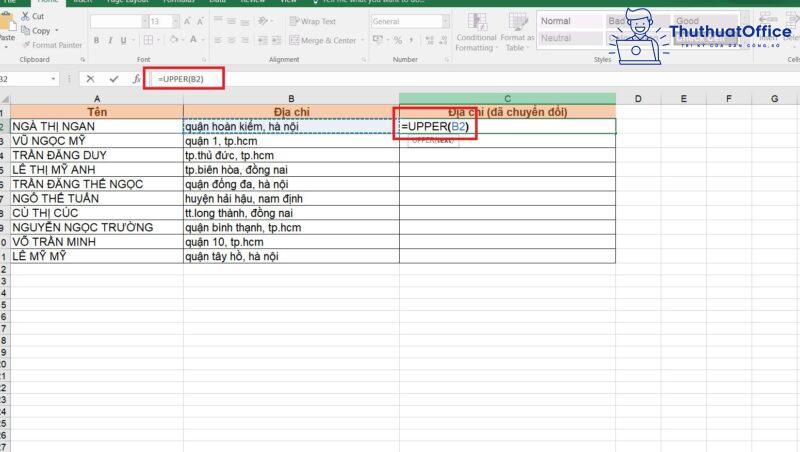Open Alignment group dialog launcher

364,60
